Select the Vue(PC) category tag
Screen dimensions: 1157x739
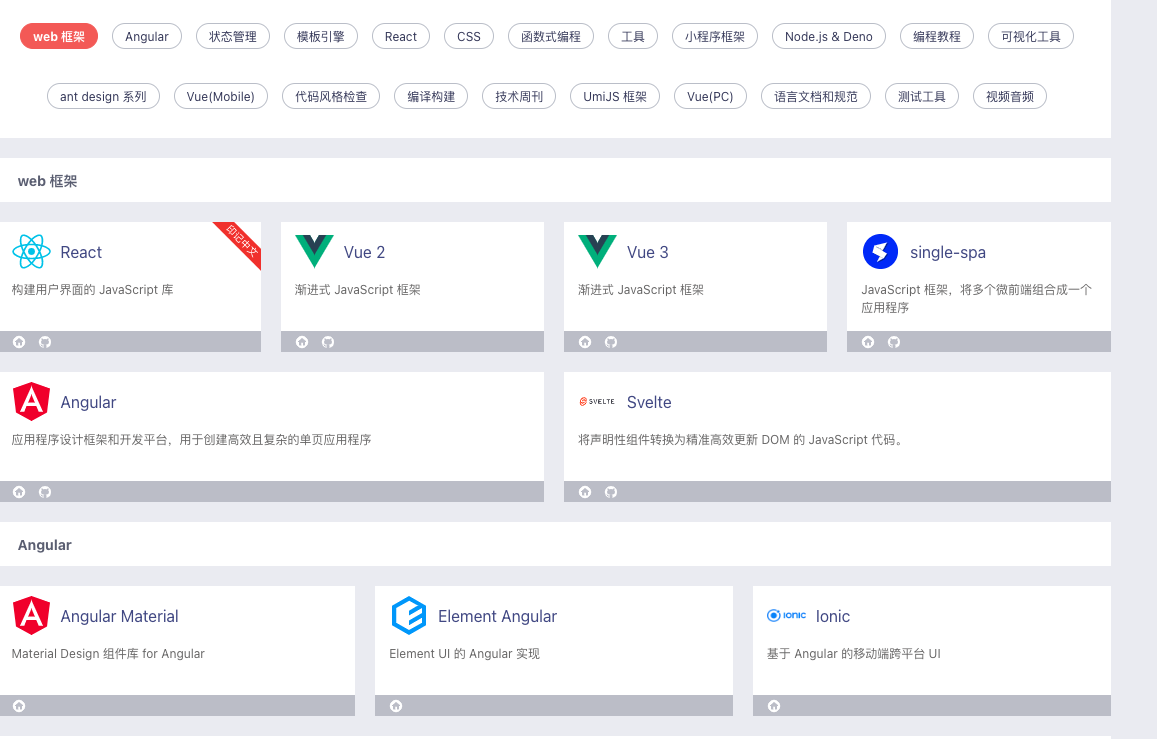pyautogui.click(x=711, y=96)
